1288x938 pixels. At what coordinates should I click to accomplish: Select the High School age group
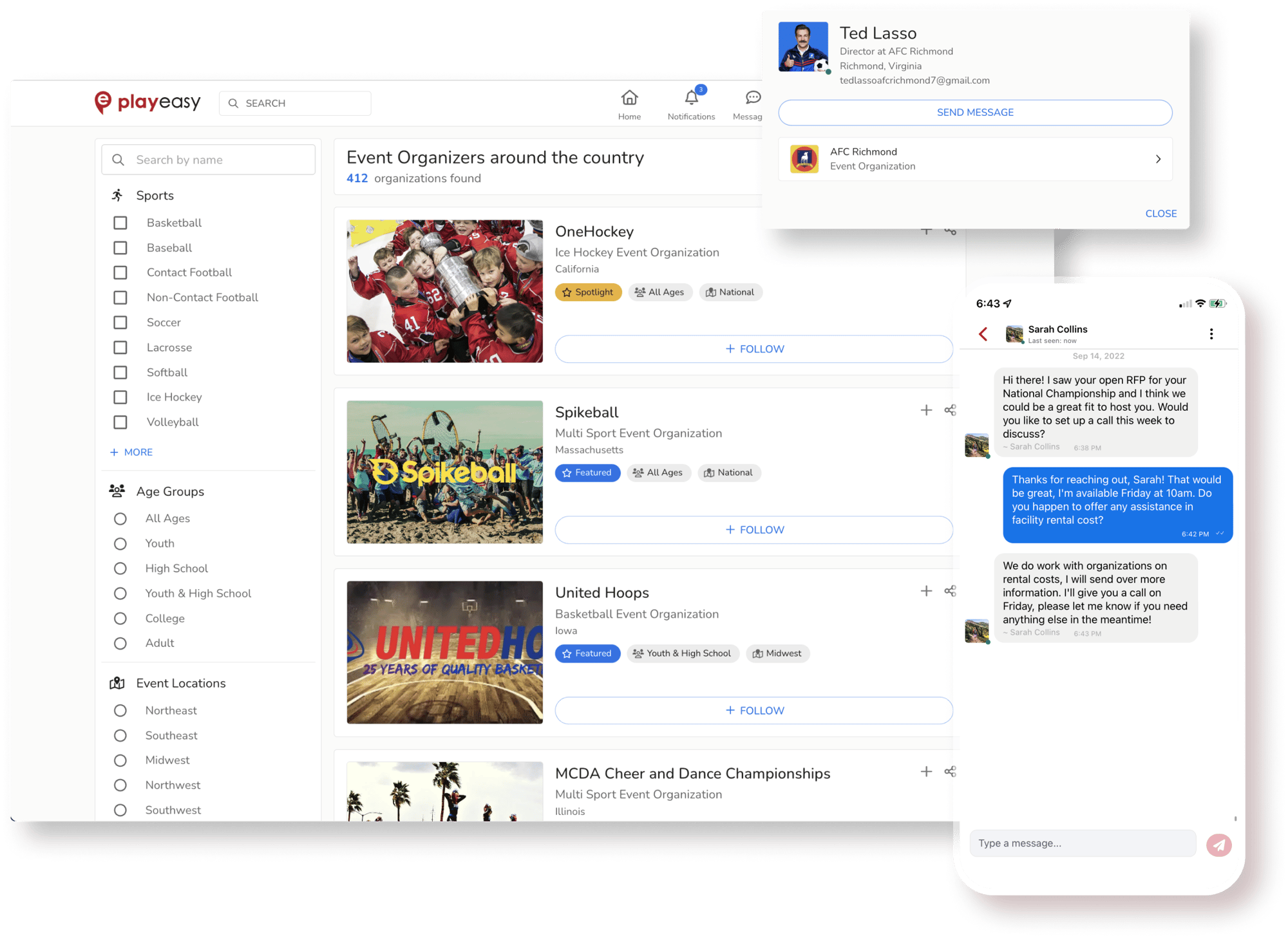click(x=120, y=568)
